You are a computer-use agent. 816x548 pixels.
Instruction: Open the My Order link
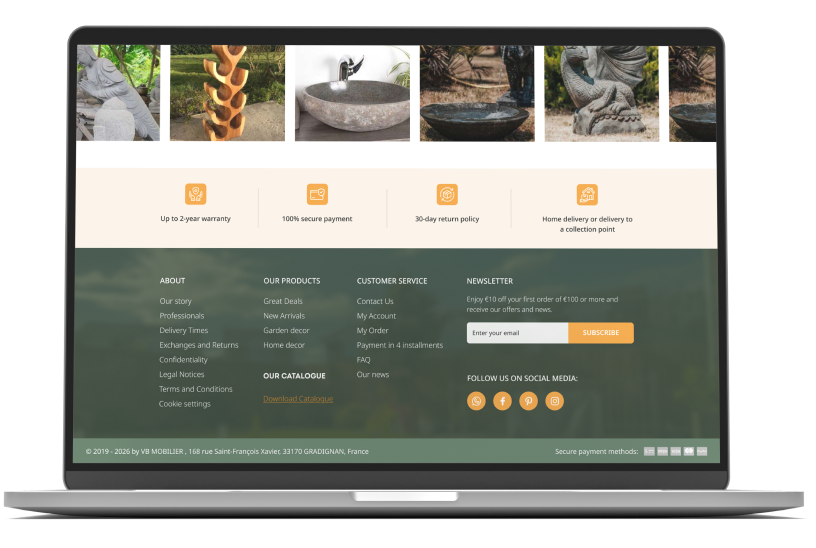(373, 330)
